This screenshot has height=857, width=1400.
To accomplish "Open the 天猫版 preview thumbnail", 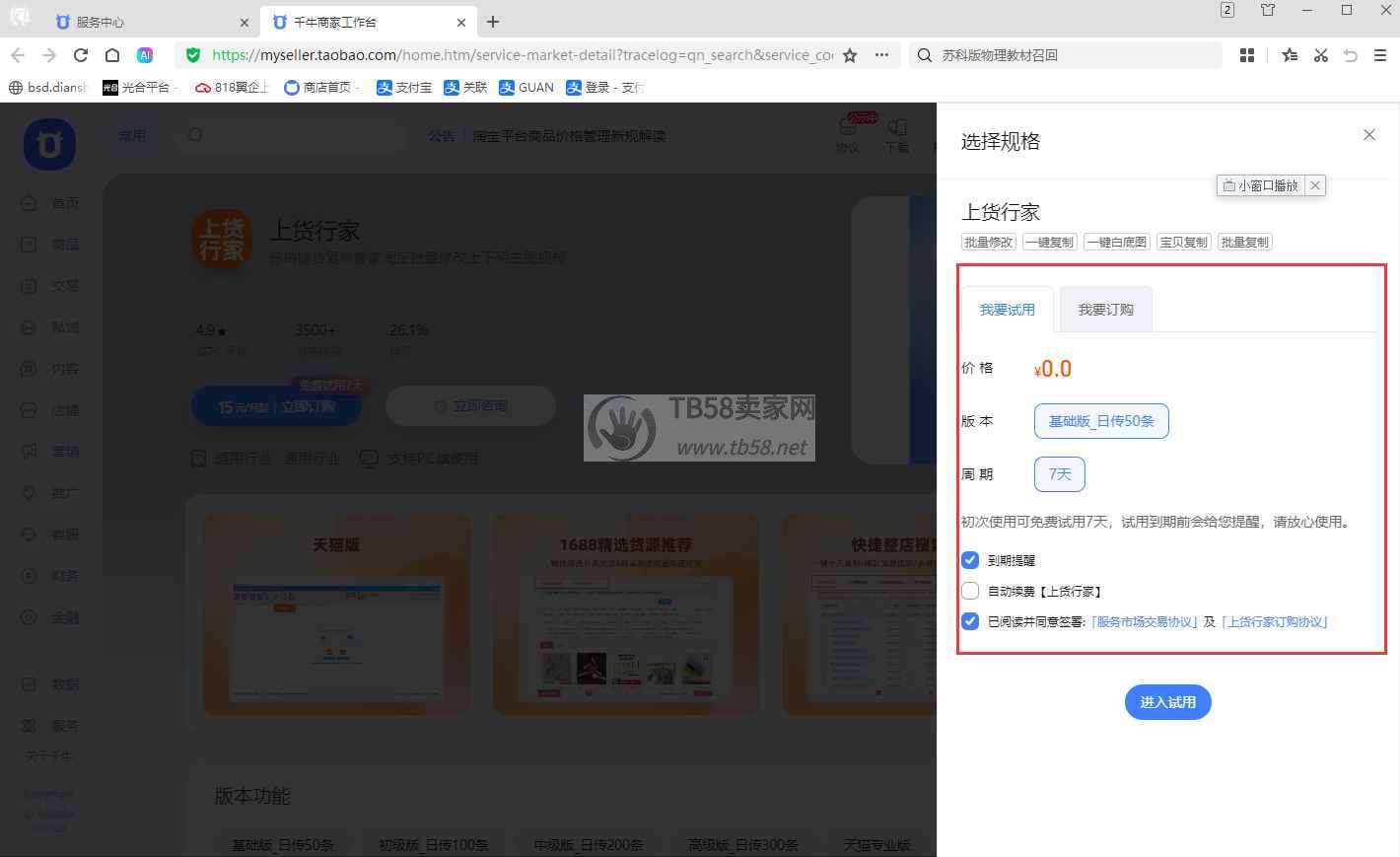I will click(336, 613).
